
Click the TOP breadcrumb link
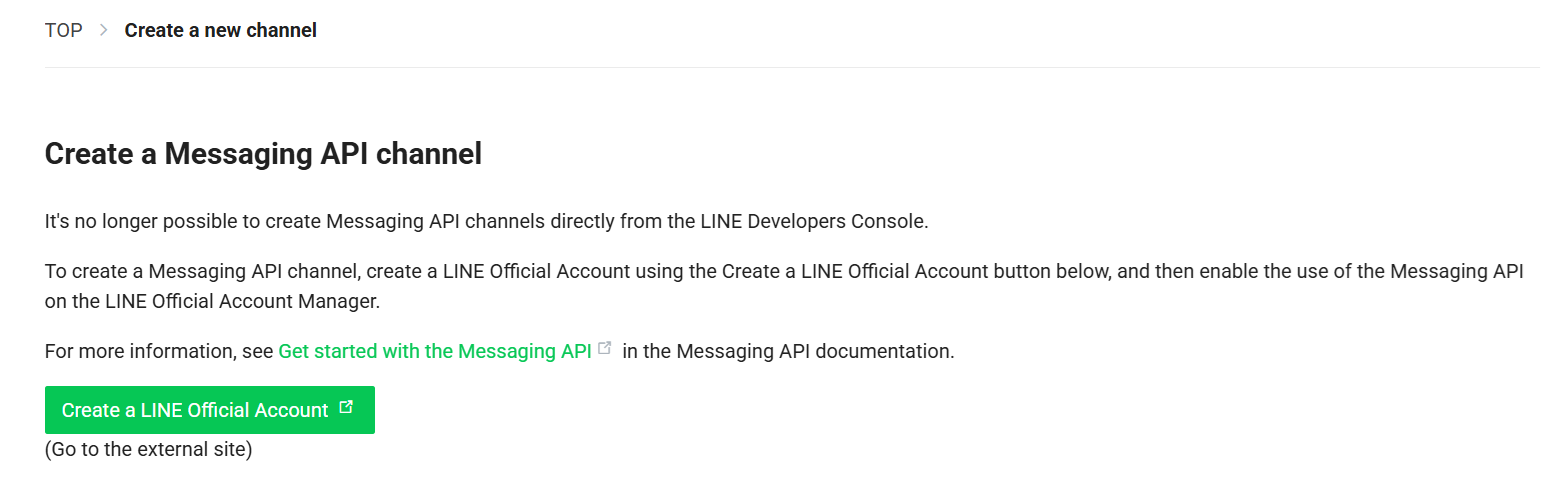[63, 30]
